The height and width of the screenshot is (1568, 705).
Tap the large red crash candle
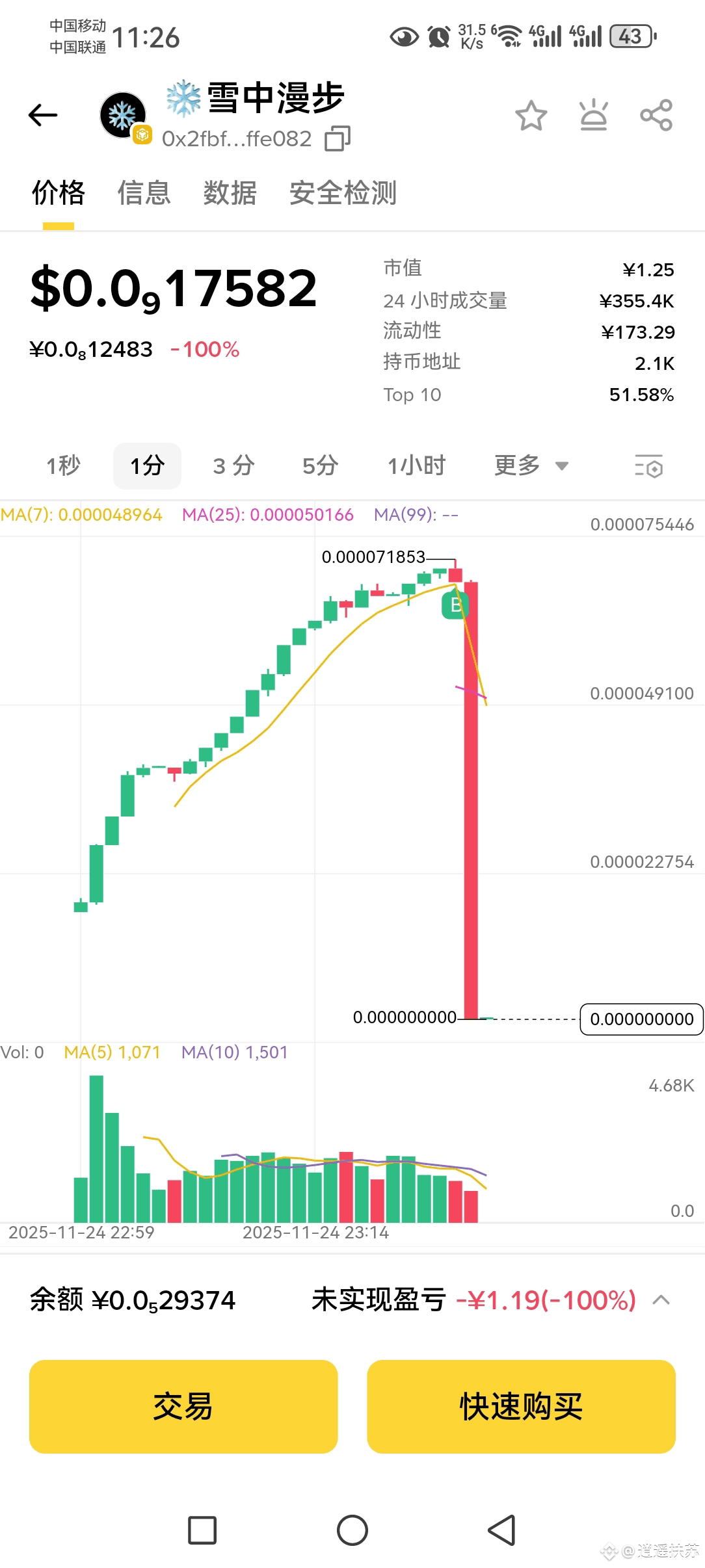click(x=471, y=800)
